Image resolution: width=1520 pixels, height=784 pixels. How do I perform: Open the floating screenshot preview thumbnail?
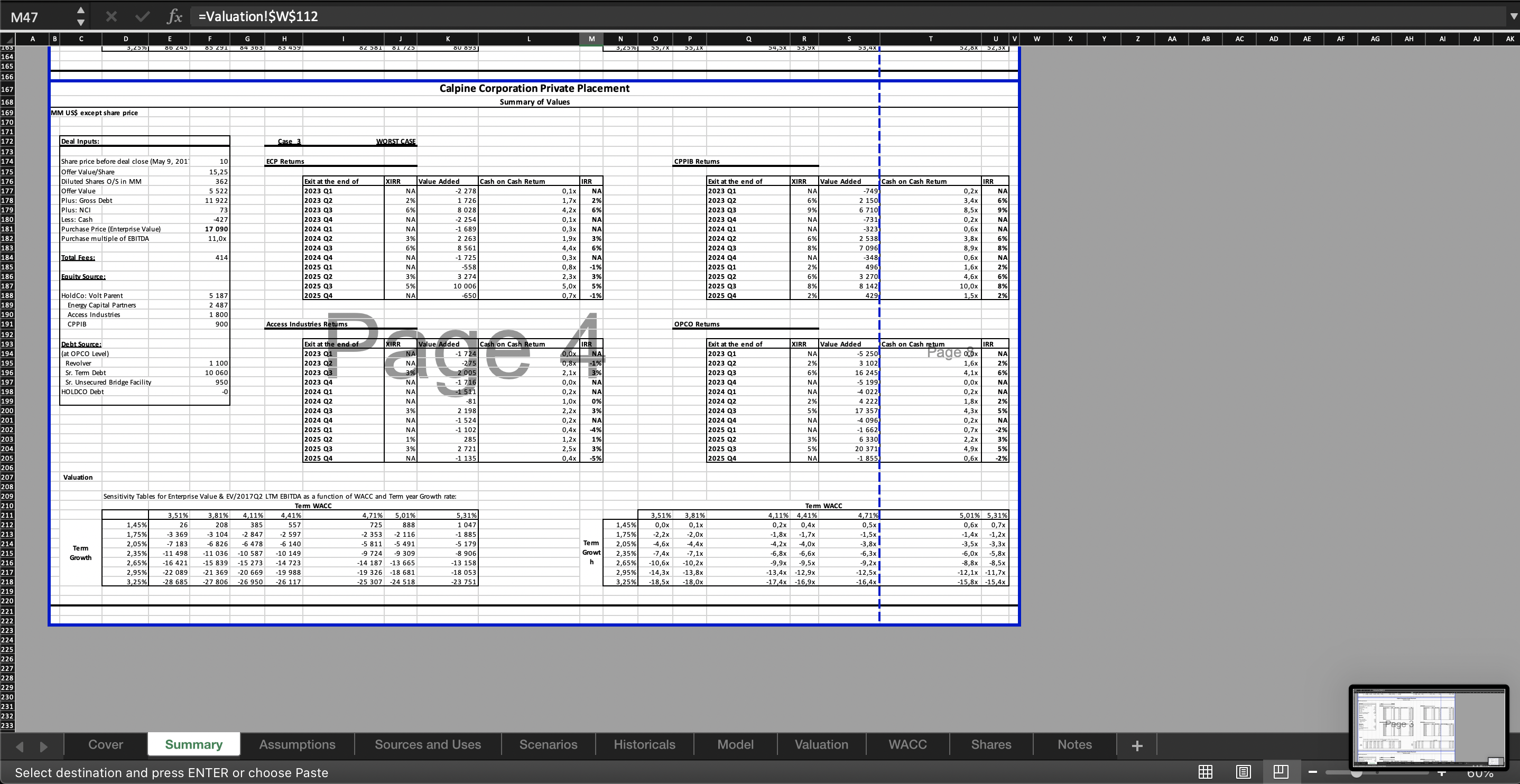pyautogui.click(x=1429, y=728)
